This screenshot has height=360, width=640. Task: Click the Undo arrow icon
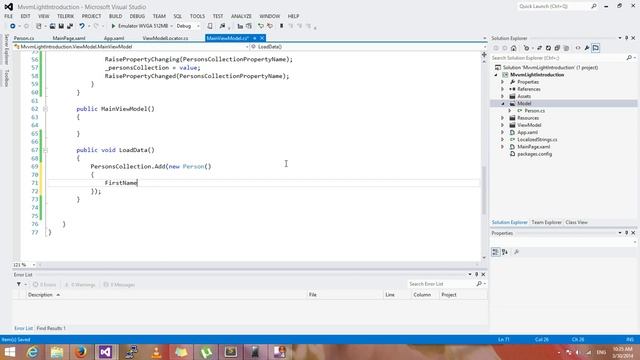82,26
